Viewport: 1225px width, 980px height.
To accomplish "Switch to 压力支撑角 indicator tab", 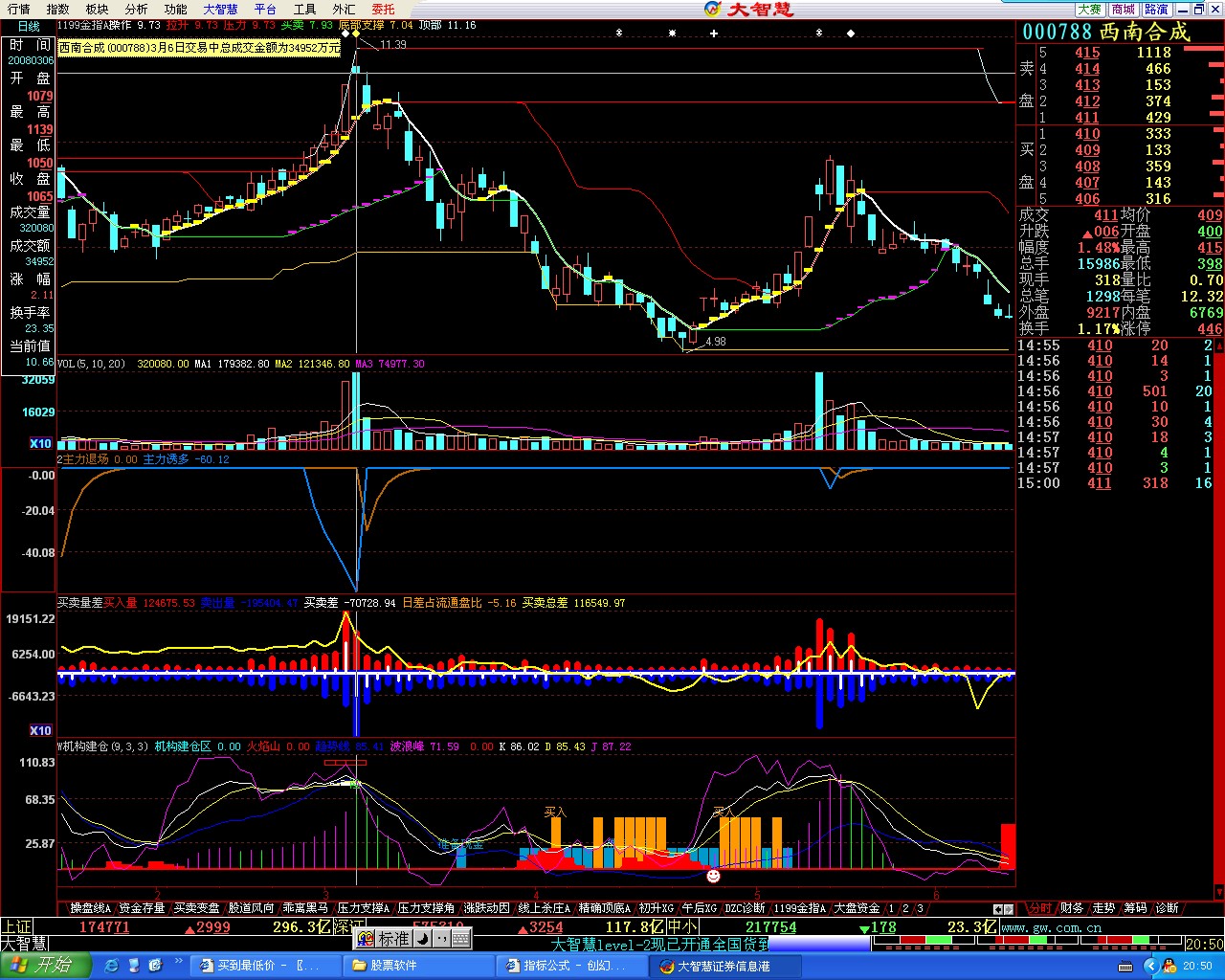I will tap(426, 908).
